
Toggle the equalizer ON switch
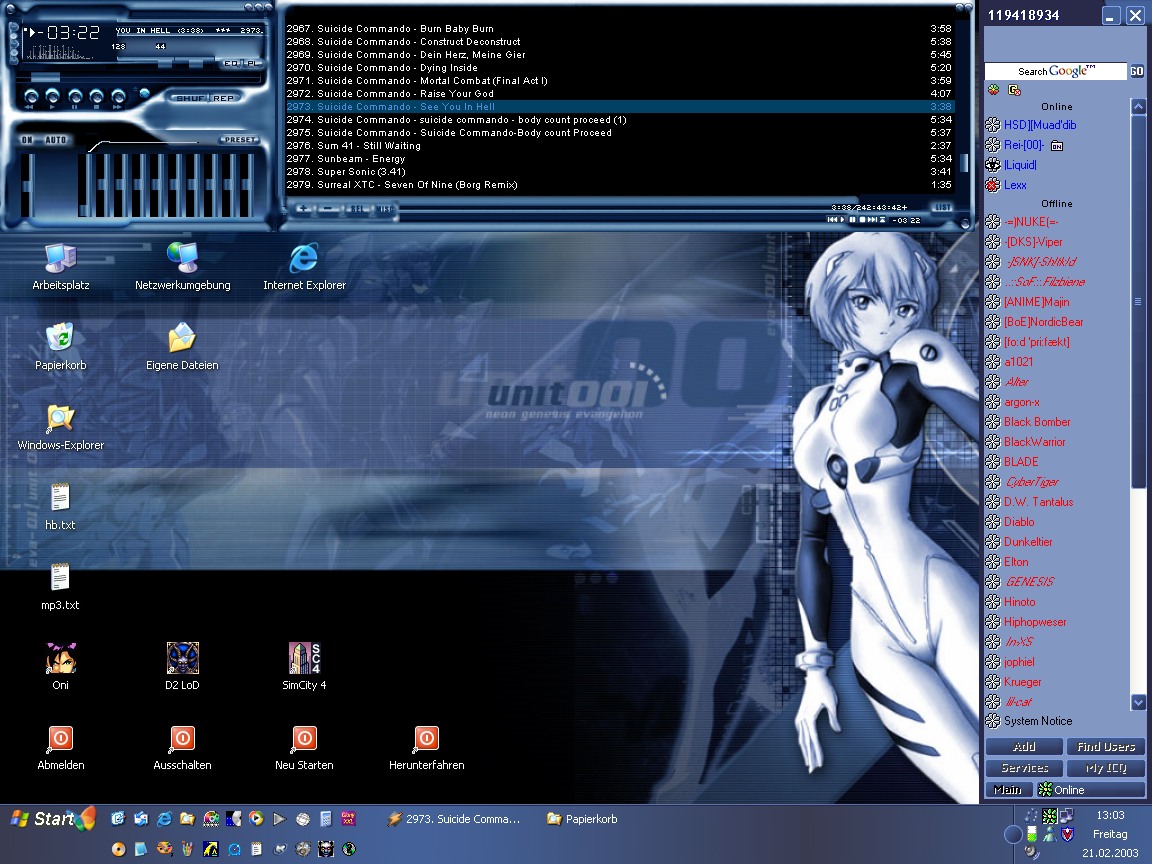click(27, 140)
